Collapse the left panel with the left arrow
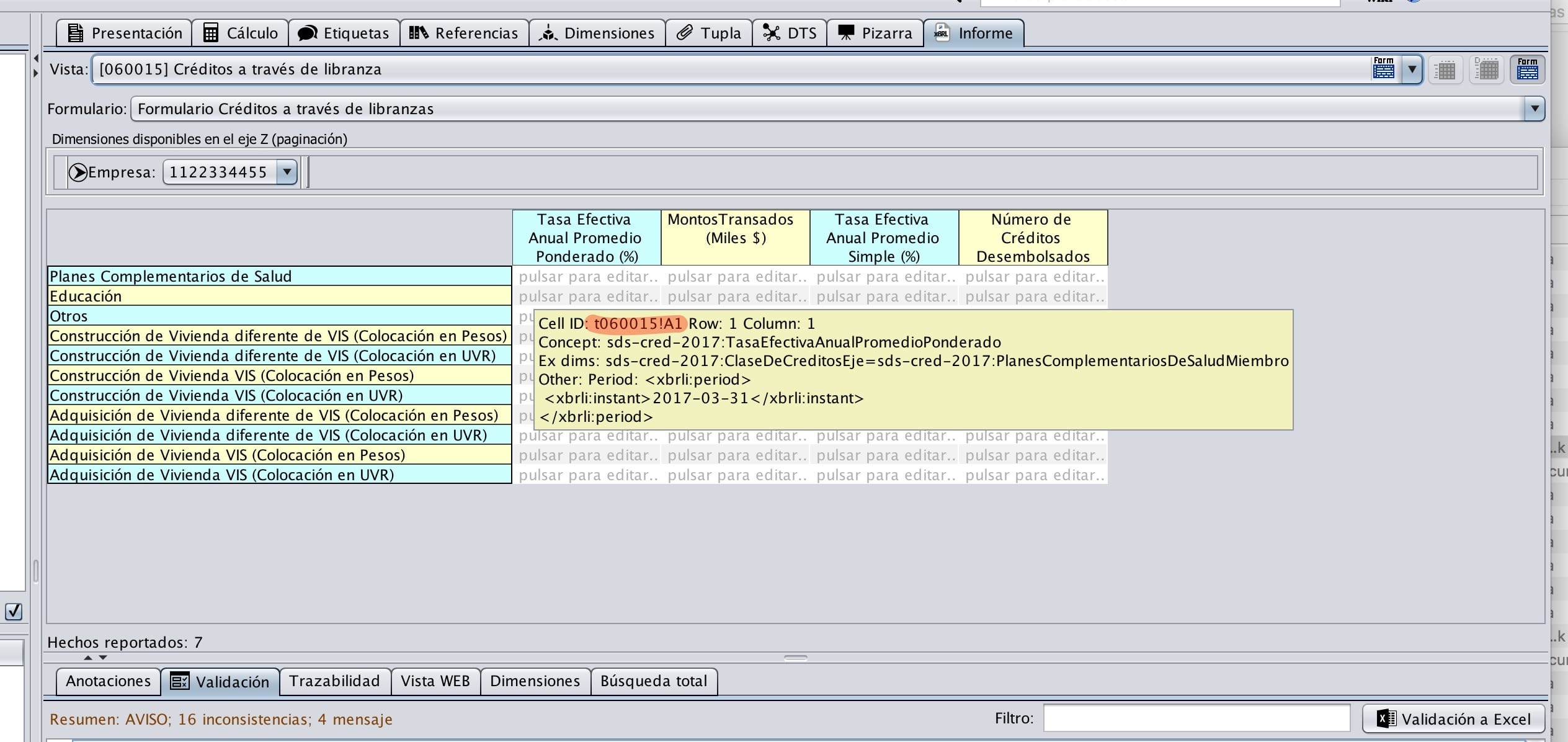 pos(36,58)
